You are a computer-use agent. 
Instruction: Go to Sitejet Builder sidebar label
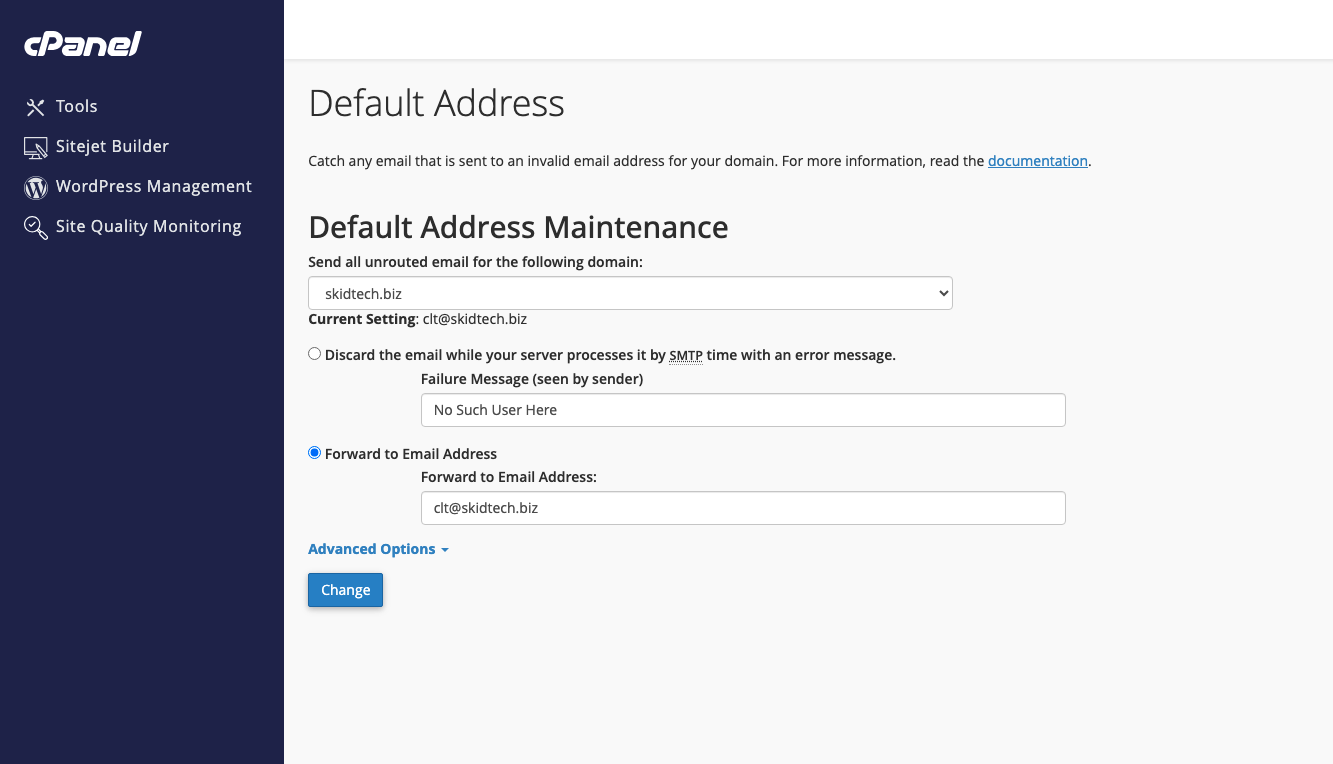[112, 146]
